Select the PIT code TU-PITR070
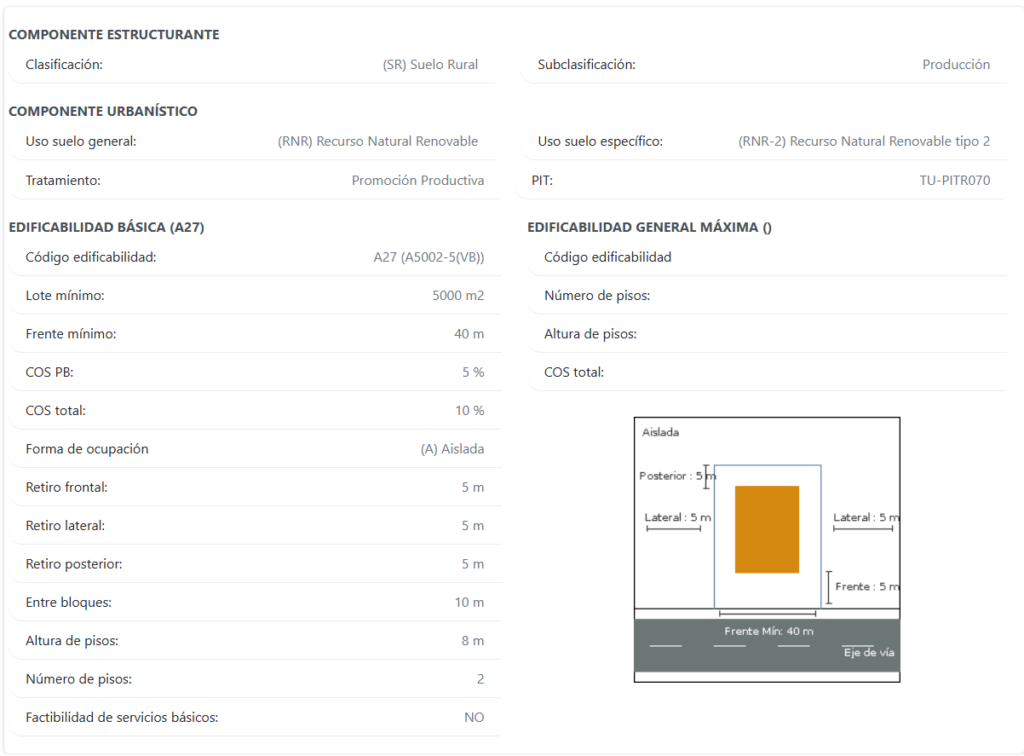Screen dimensions: 1024x756 click(955, 180)
